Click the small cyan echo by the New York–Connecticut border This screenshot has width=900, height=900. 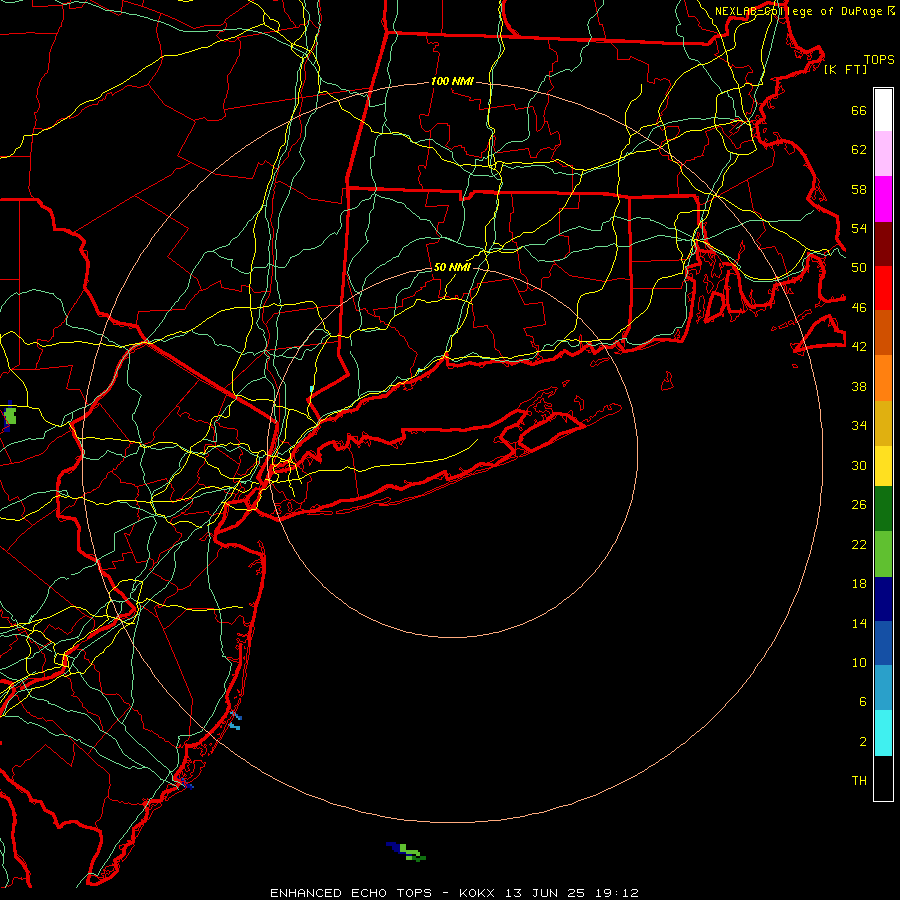click(311, 389)
